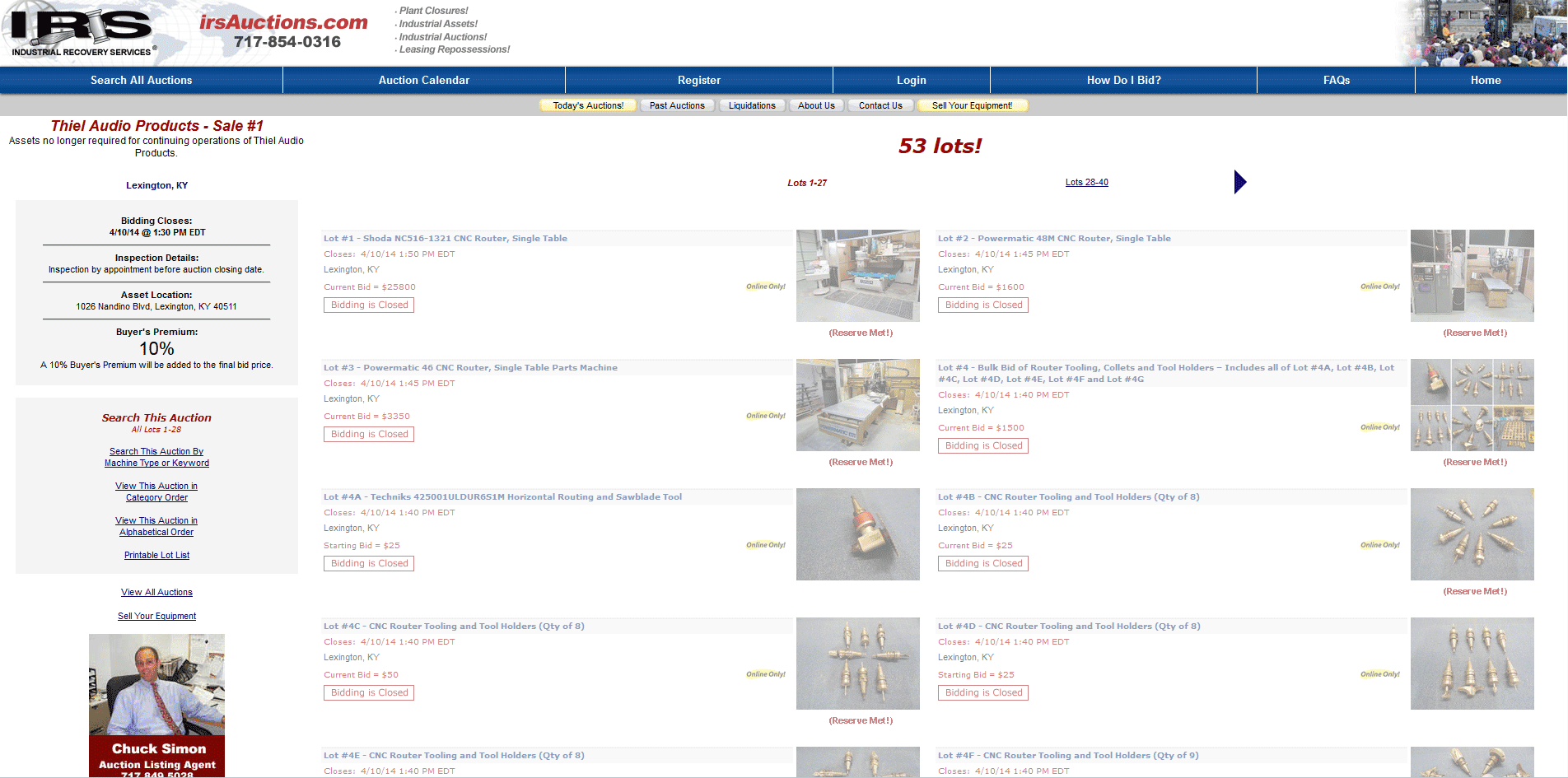Open Lot #2 Powermatic 48M title
The image size is (1568, 778).
click(1054, 238)
